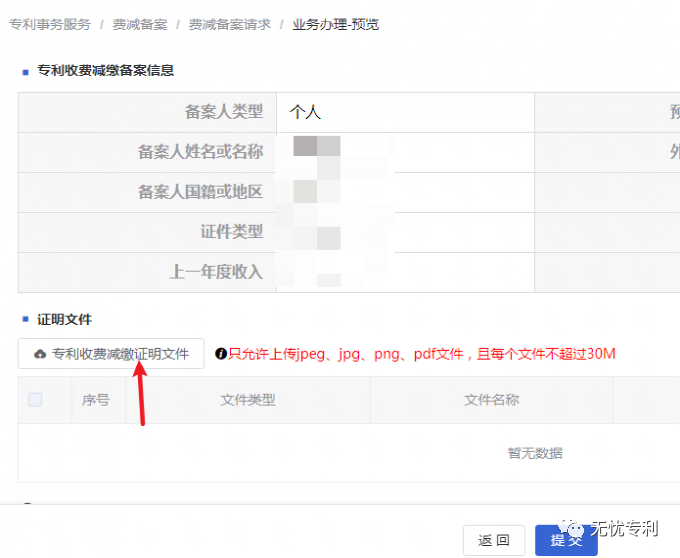Click the cloud upload icon
The height and width of the screenshot is (558, 680).
coord(40,354)
